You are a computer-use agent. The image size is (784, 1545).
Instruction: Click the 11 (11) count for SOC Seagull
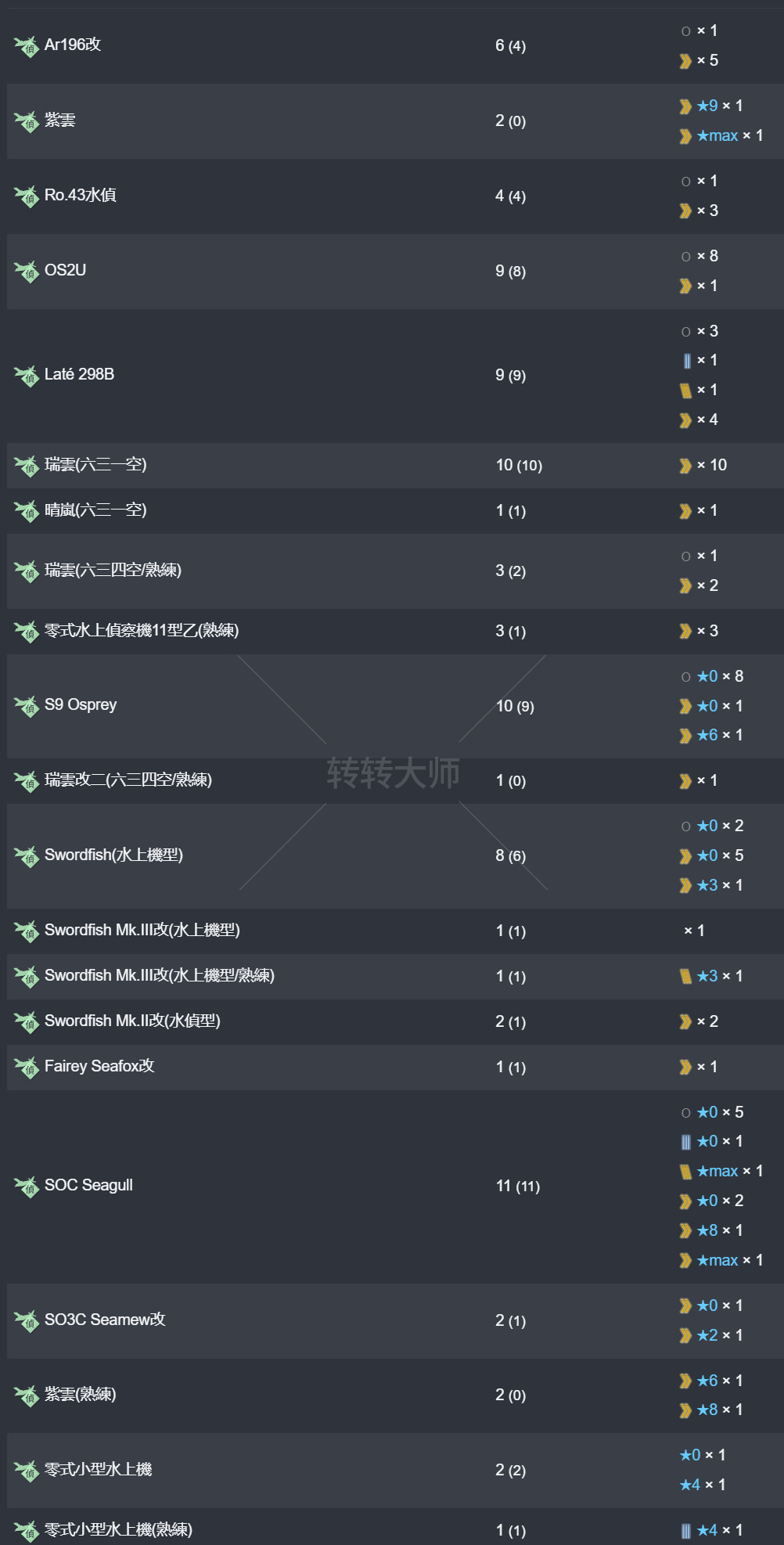518,1187
